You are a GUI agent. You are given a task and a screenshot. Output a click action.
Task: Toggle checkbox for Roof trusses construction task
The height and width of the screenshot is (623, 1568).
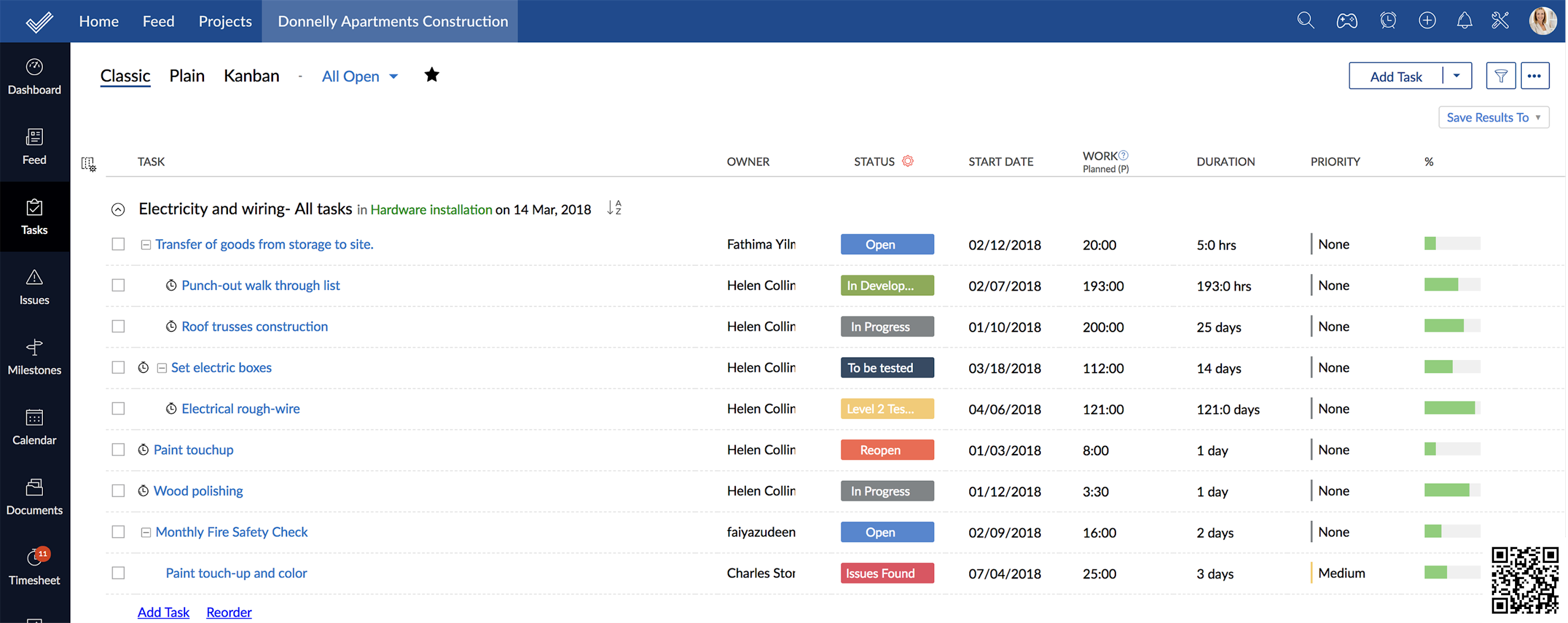(117, 325)
